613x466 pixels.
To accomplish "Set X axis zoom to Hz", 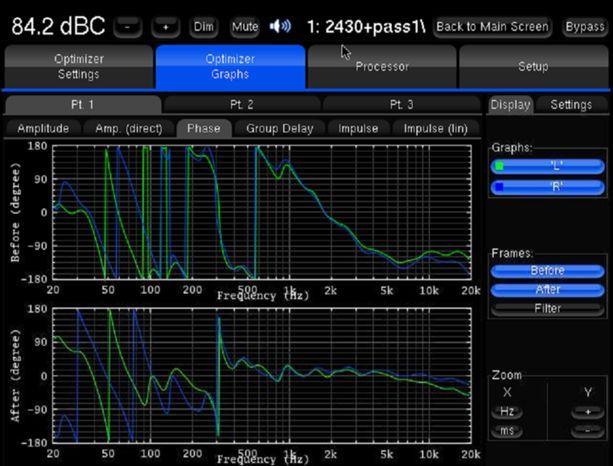I will tap(507, 412).
